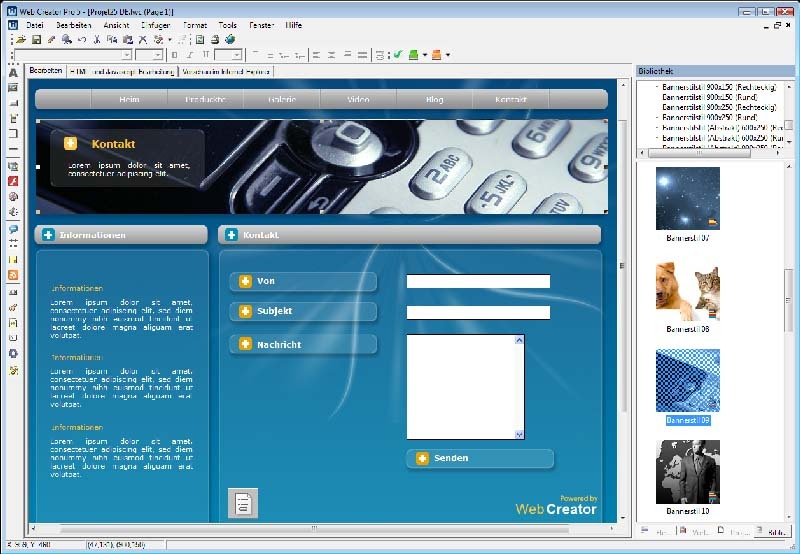Open the Datei menu
Image resolution: width=800 pixels, height=554 pixels.
coord(35,25)
